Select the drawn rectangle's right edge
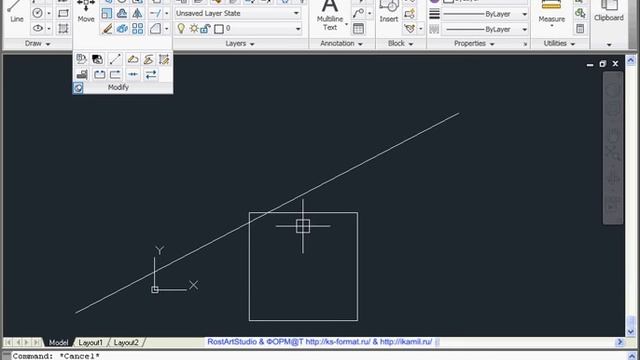Image resolution: width=640 pixels, height=360 pixels. (x=358, y=266)
